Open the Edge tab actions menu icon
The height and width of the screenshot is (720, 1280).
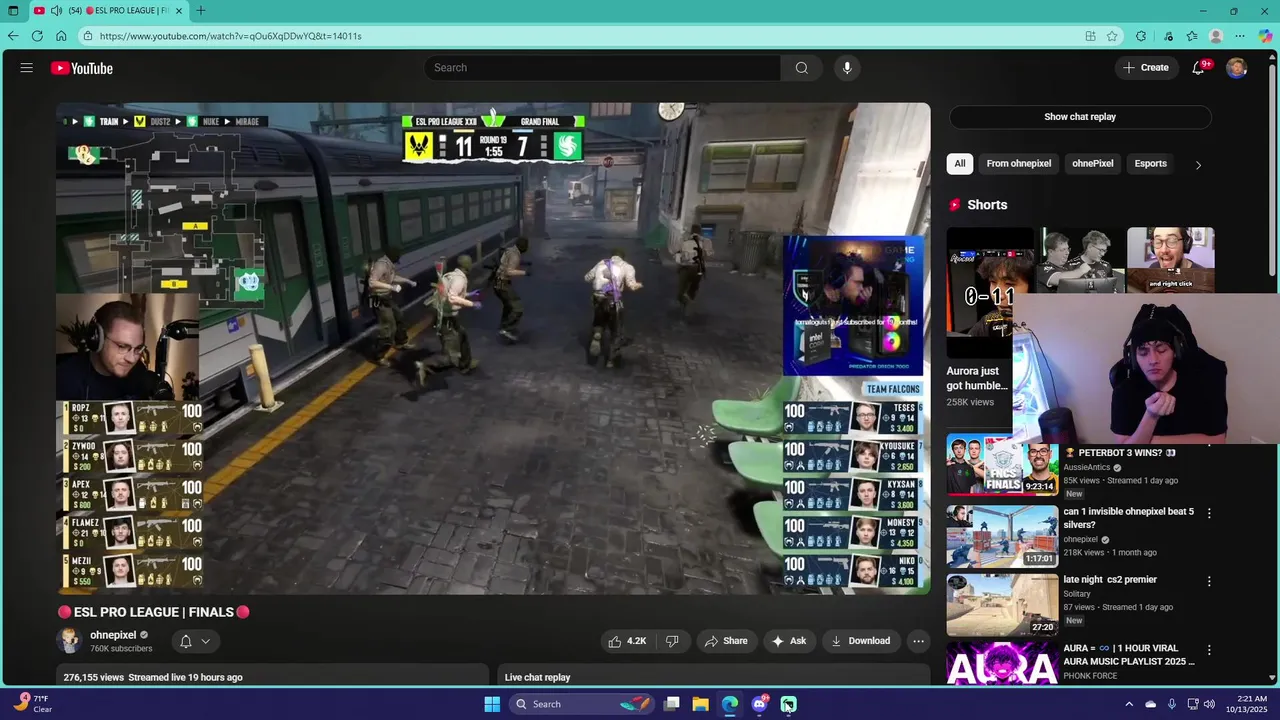tap(12, 11)
